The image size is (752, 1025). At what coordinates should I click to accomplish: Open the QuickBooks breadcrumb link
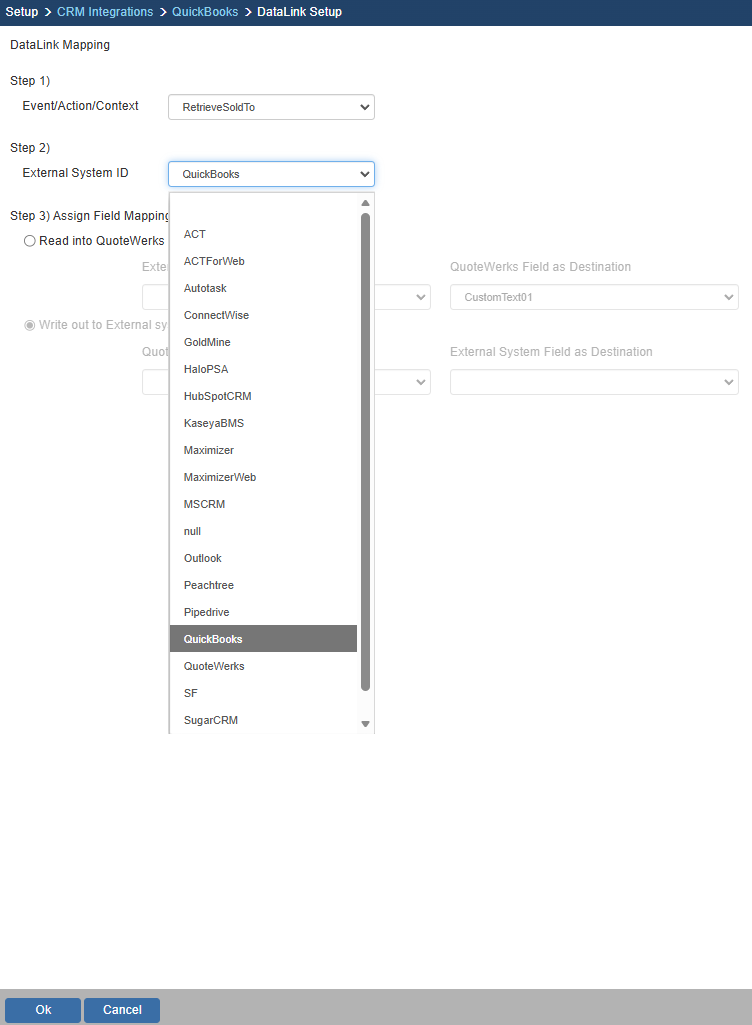pos(205,12)
